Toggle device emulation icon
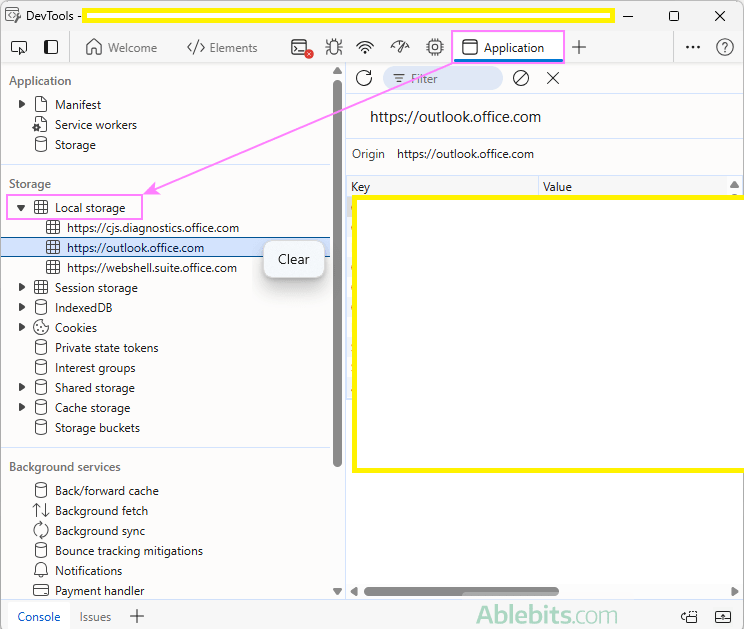 (x=51, y=47)
